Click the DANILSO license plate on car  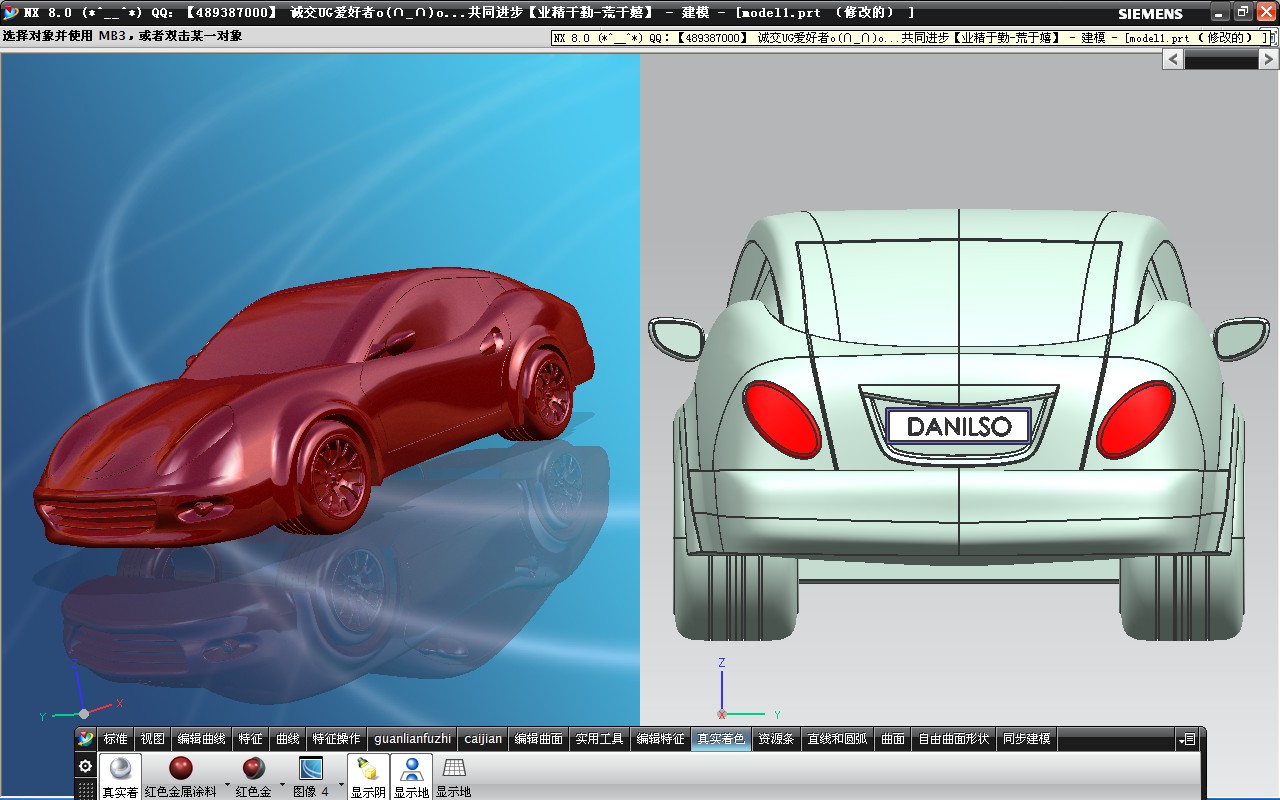pyautogui.click(x=958, y=426)
